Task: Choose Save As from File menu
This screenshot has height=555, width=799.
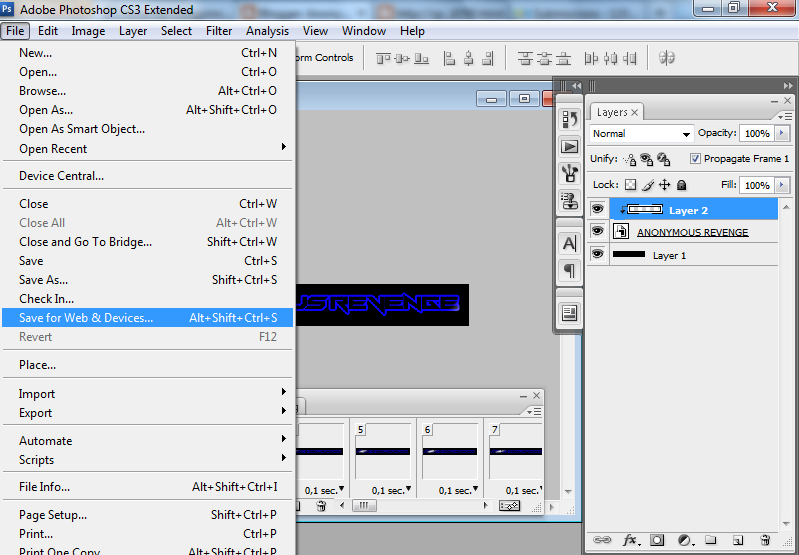Action: point(148,280)
